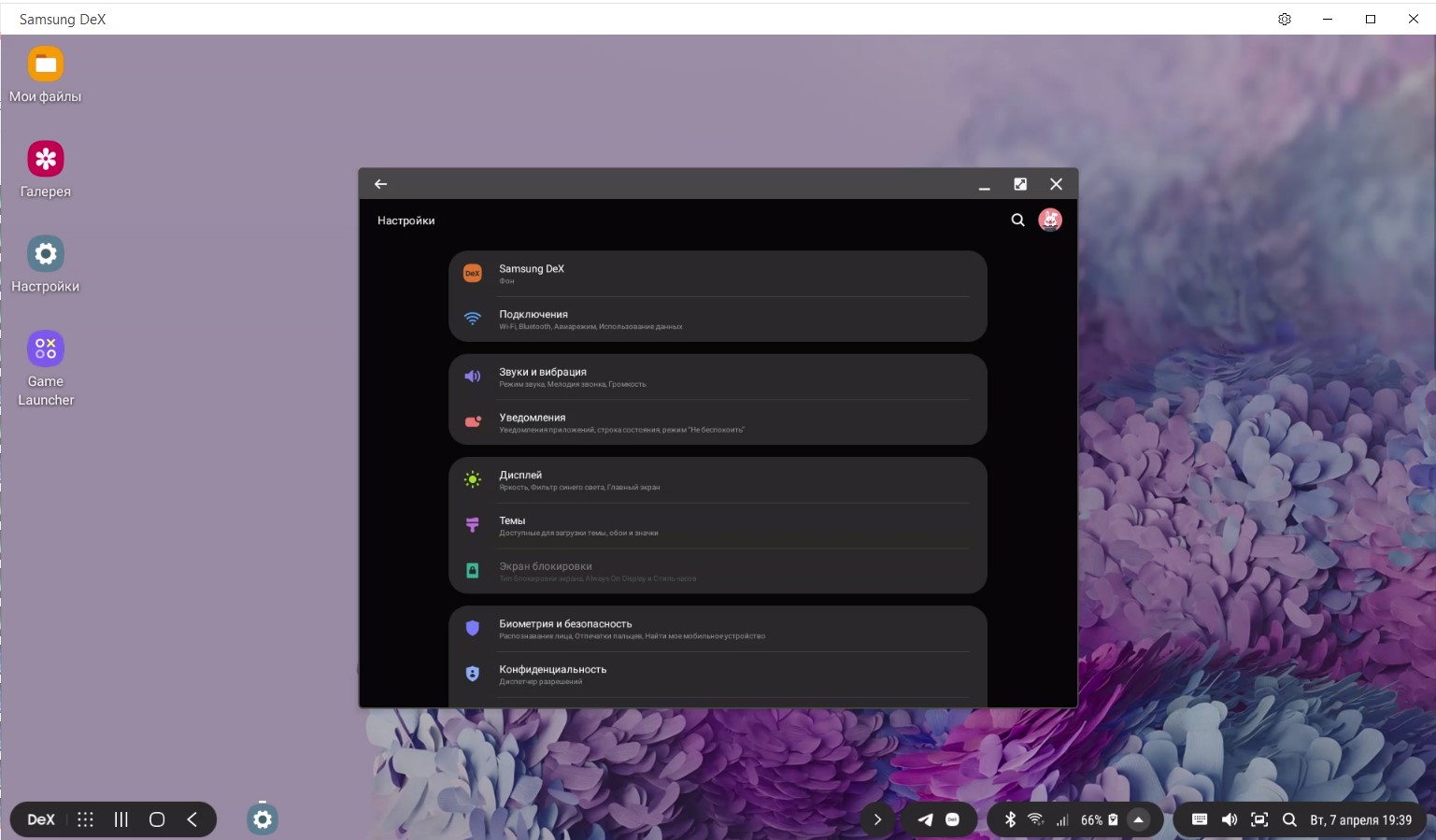Click the DeX button on the taskbar
1436x840 pixels.
[x=41, y=819]
